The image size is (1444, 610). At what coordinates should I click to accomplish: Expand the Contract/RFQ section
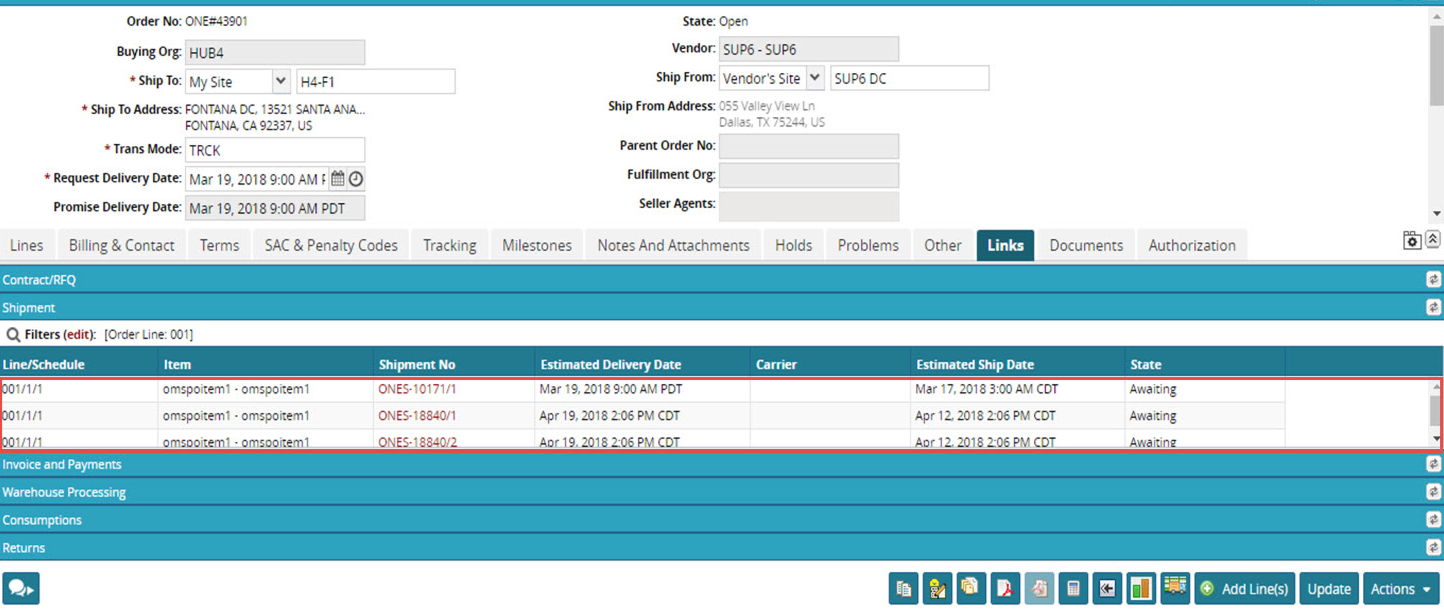(x=720, y=280)
